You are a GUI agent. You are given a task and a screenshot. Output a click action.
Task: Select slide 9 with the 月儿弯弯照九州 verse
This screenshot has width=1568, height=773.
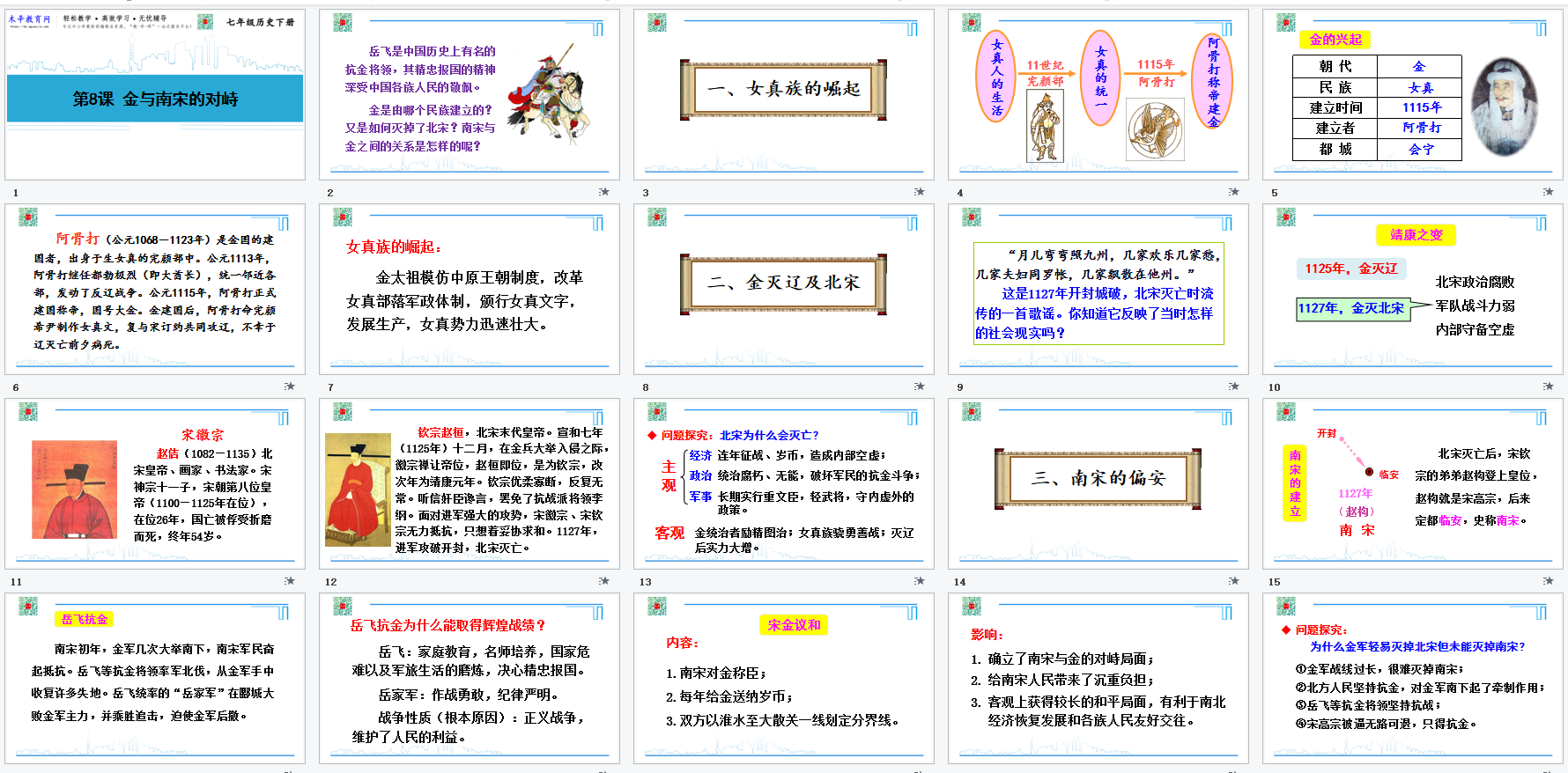1098,290
